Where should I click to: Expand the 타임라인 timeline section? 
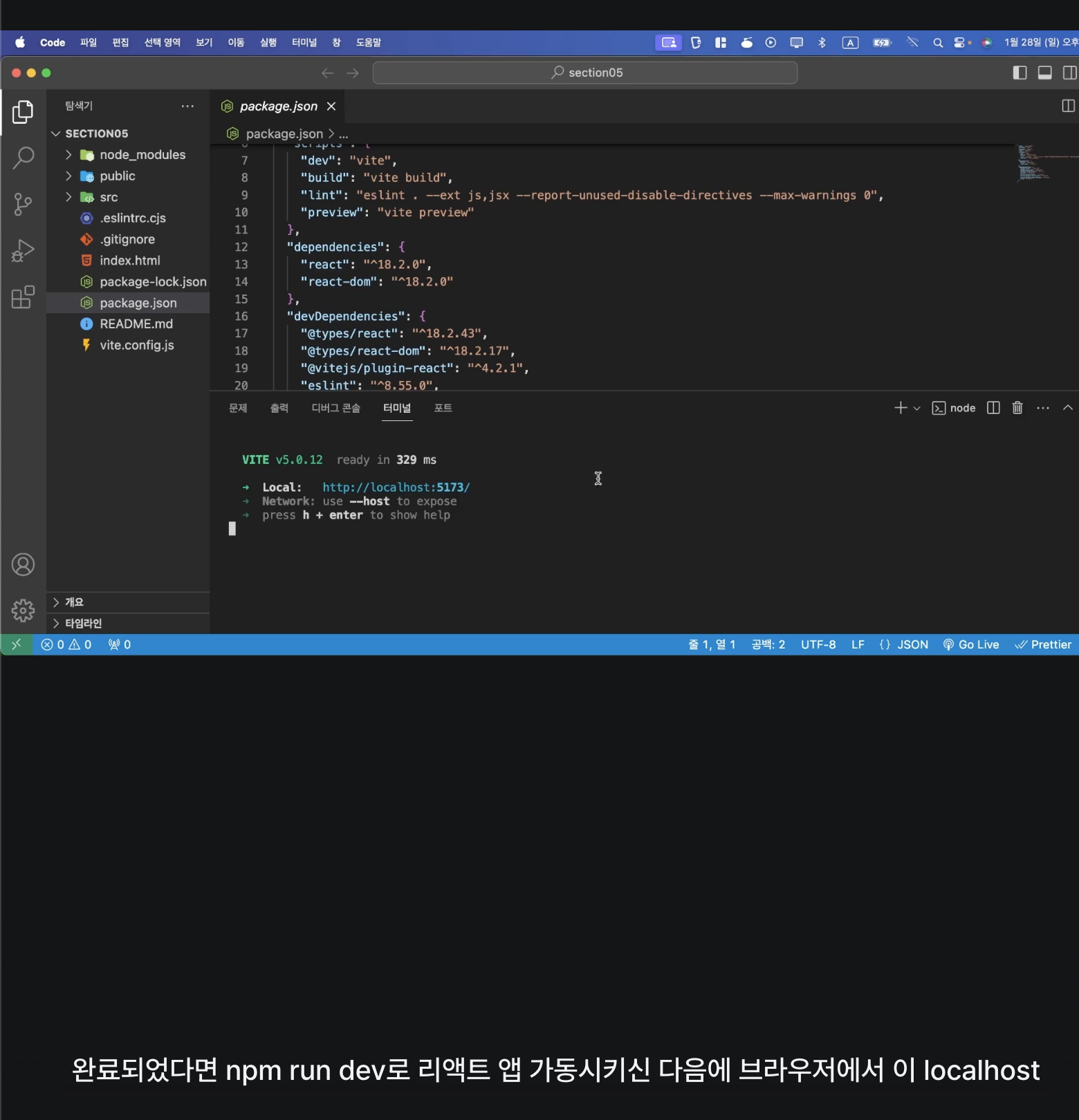128,624
